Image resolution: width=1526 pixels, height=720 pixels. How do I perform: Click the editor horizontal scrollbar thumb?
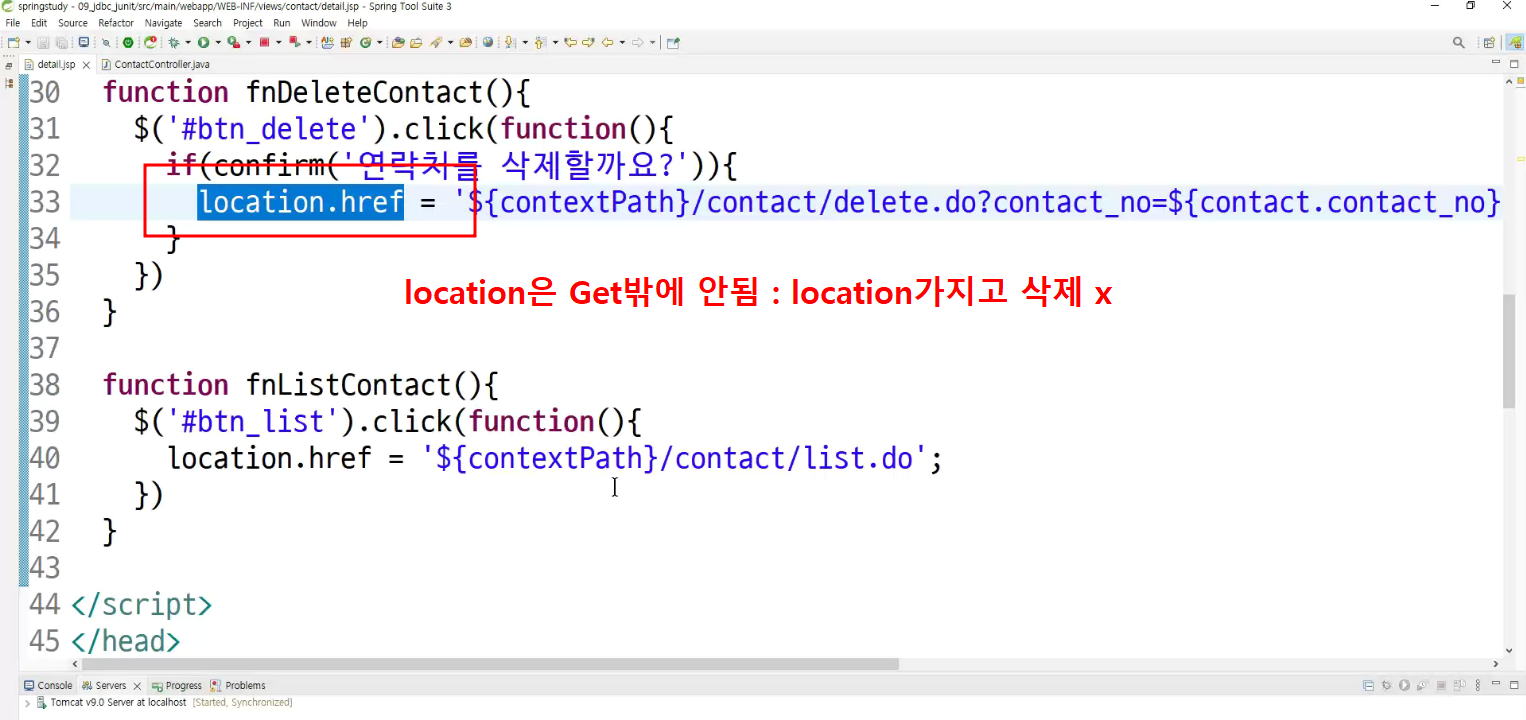pos(492,664)
